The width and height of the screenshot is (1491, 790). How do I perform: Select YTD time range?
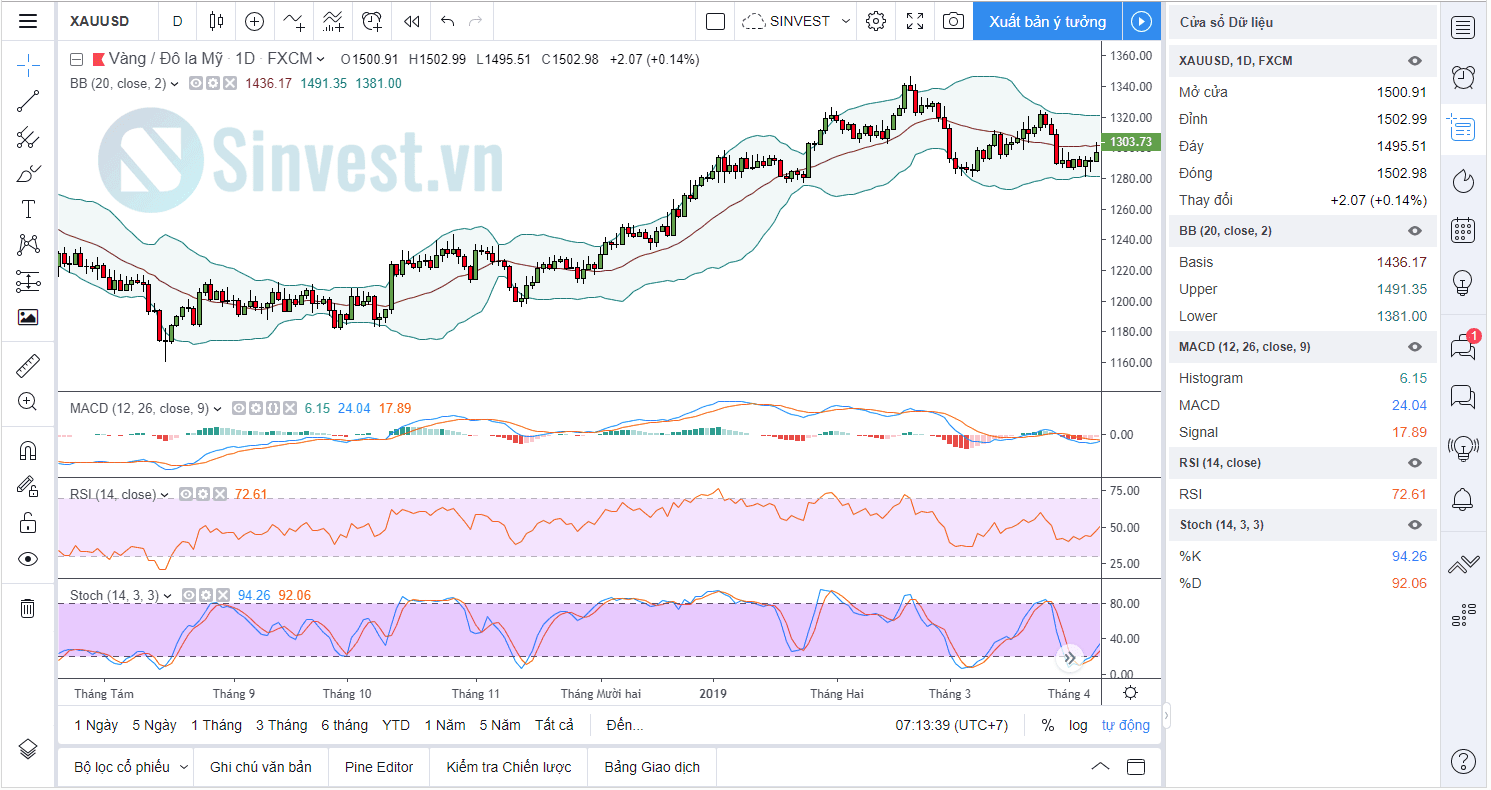coord(396,725)
